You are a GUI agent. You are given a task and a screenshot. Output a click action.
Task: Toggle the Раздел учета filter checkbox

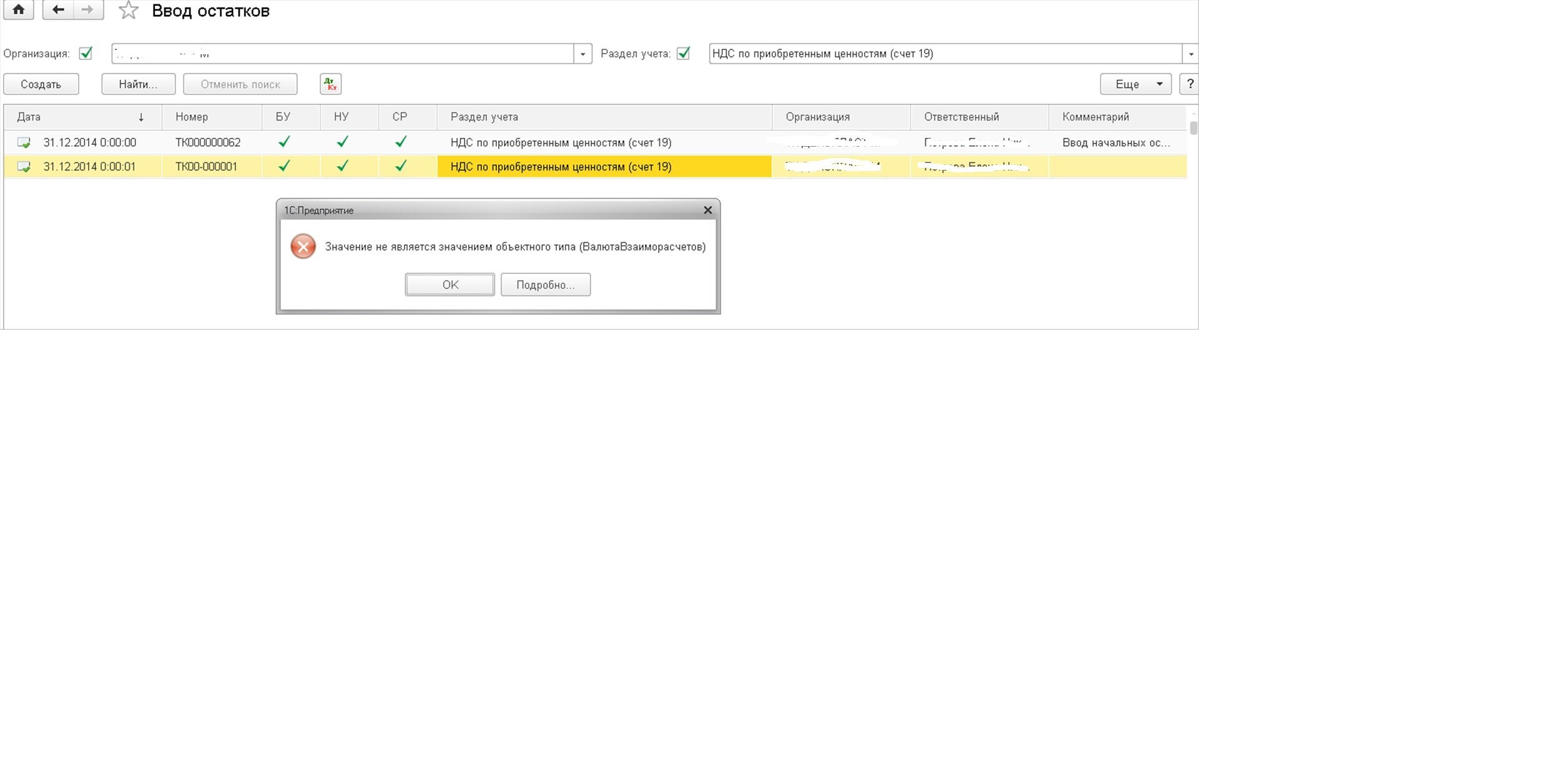(x=684, y=54)
